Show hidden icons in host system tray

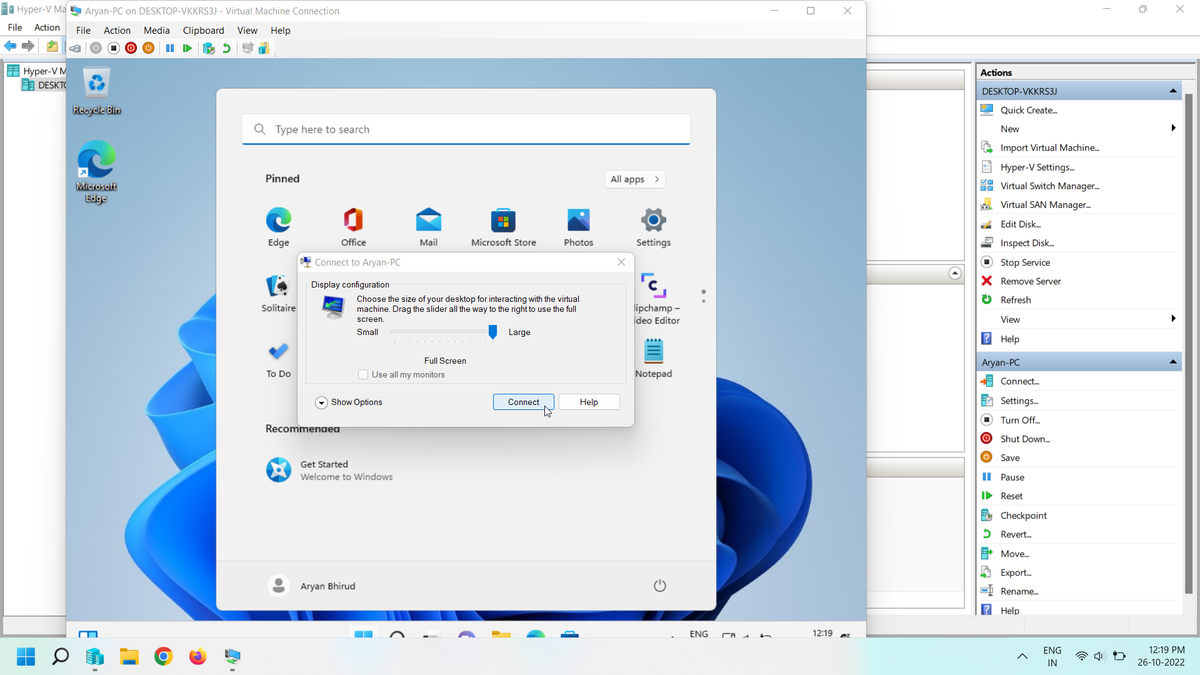[1022, 657]
